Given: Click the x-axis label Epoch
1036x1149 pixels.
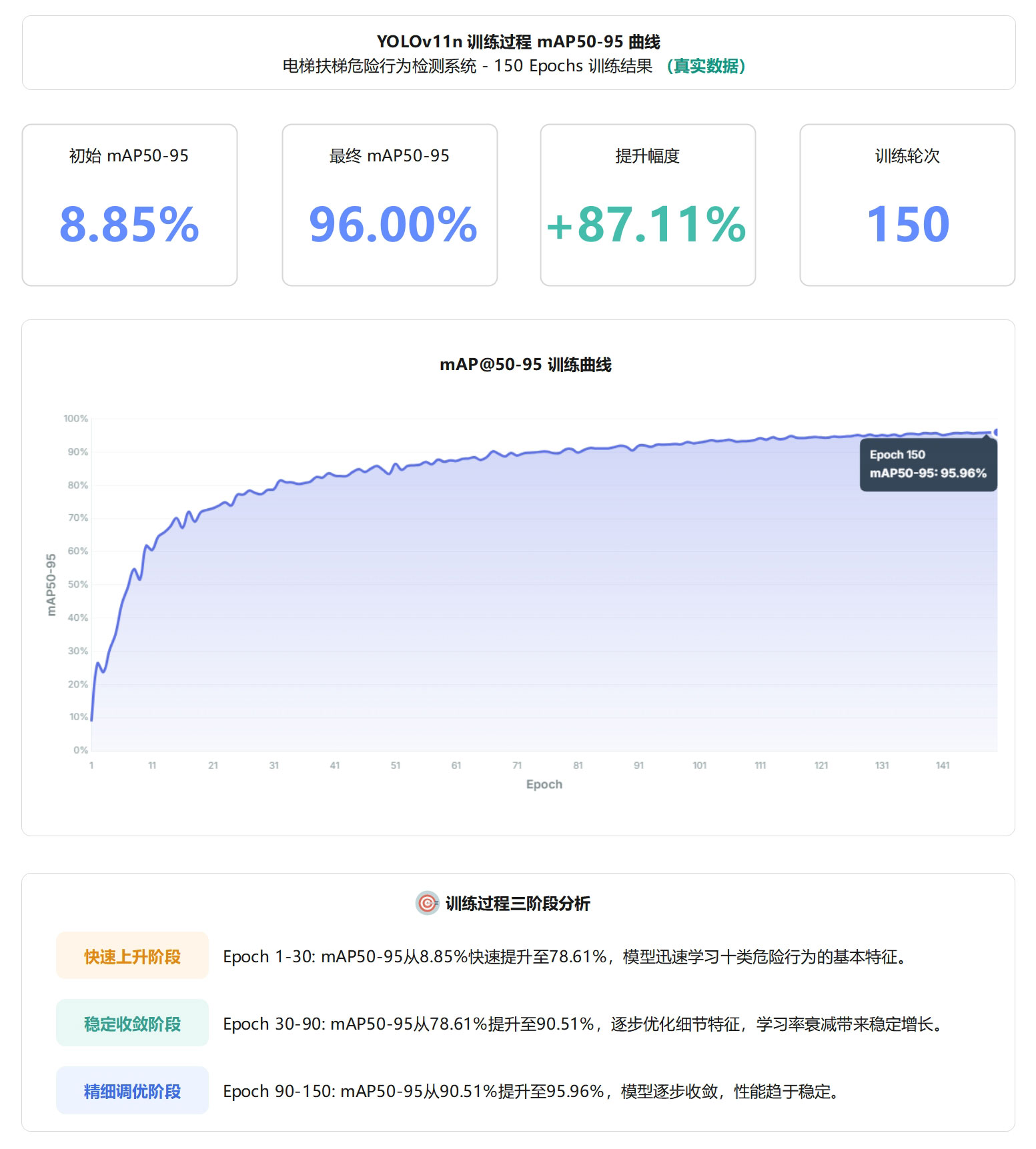Looking at the screenshot, I should coord(544,784).
